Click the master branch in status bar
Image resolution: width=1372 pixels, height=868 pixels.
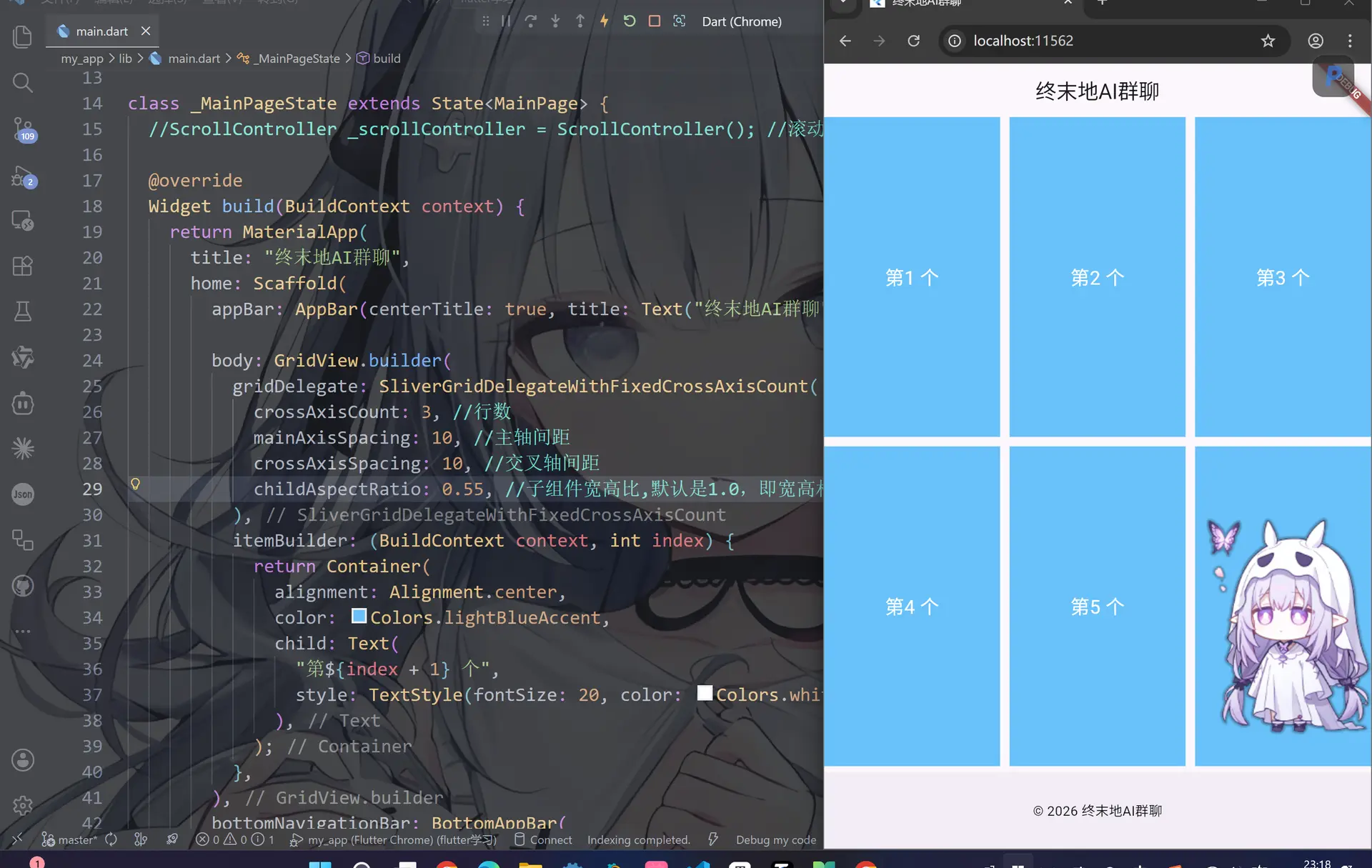click(x=69, y=840)
